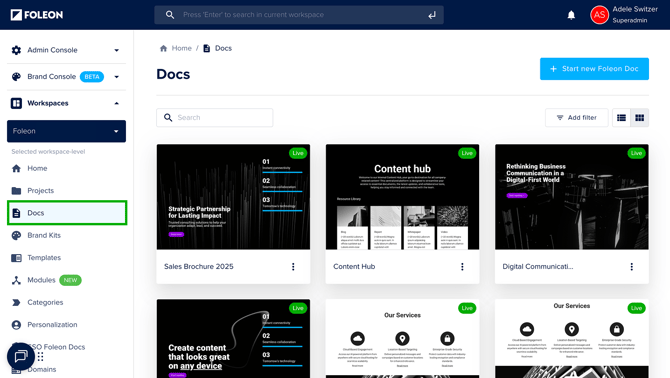Open the notifications bell

tap(571, 15)
